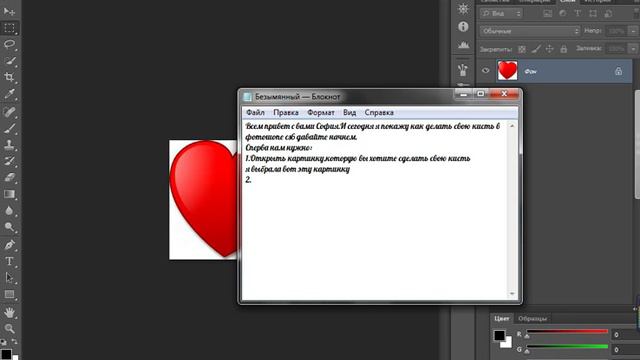Hide the Фон layer with eye icon
Image resolution: width=640 pixels, height=360 pixels.
tap(485, 71)
